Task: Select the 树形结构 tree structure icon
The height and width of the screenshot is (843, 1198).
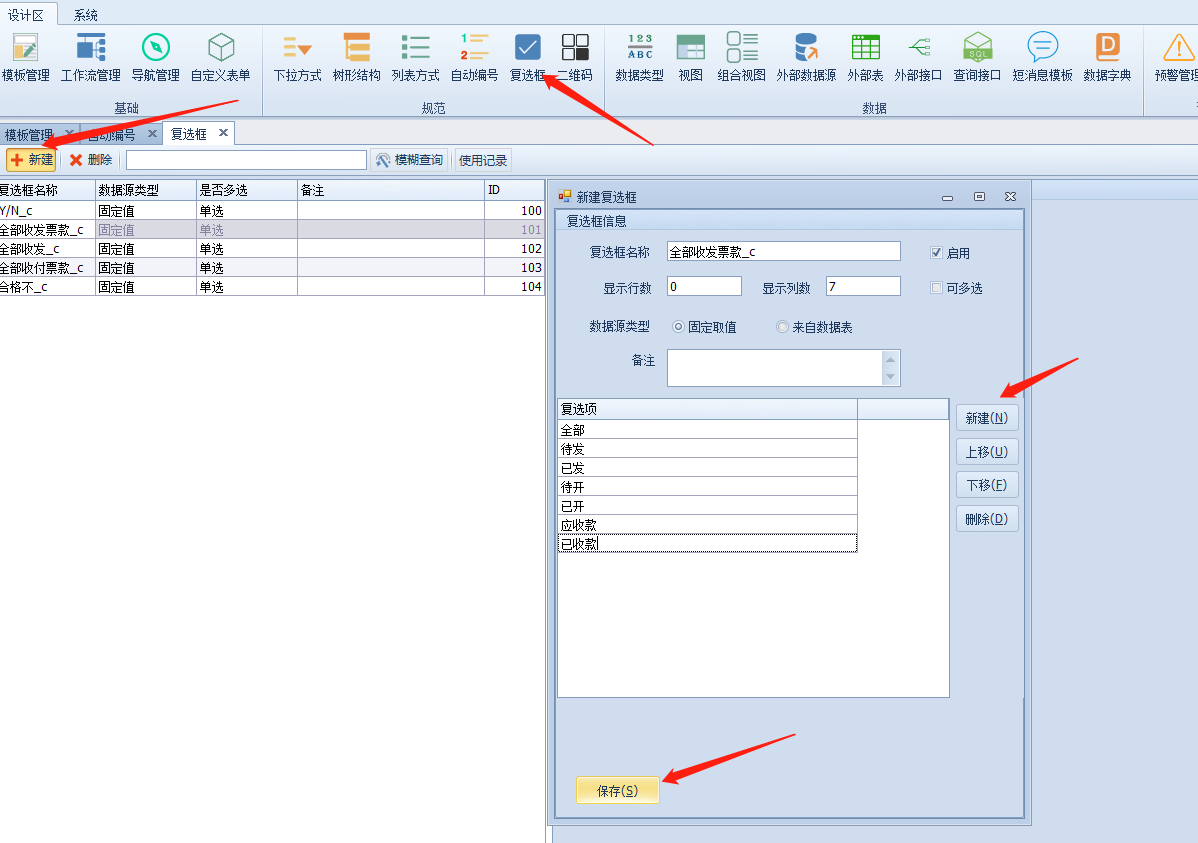Action: tap(357, 47)
